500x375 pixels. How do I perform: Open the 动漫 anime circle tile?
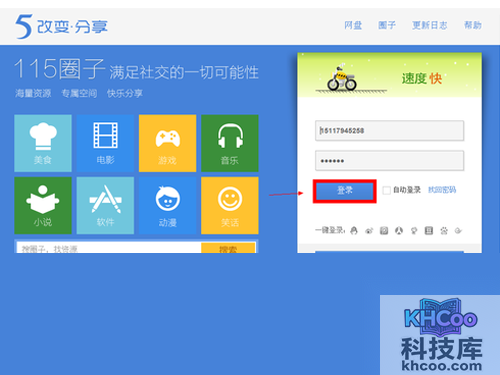(x=168, y=206)
